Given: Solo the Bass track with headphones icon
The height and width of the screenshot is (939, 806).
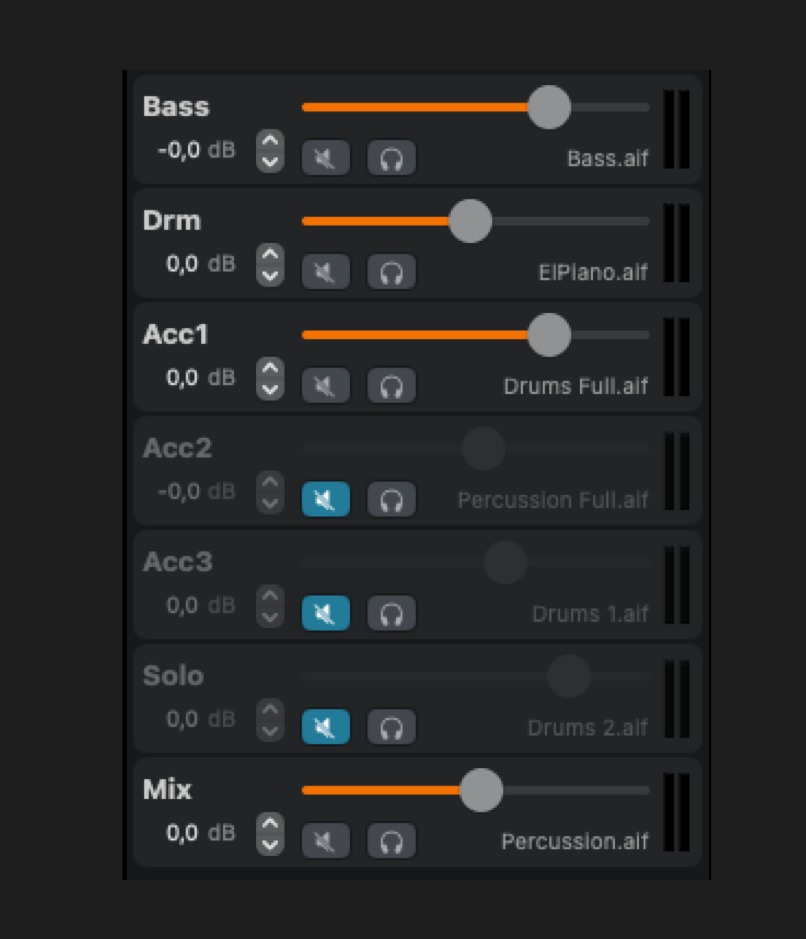Looking at the screenshot, I should 391,158.
